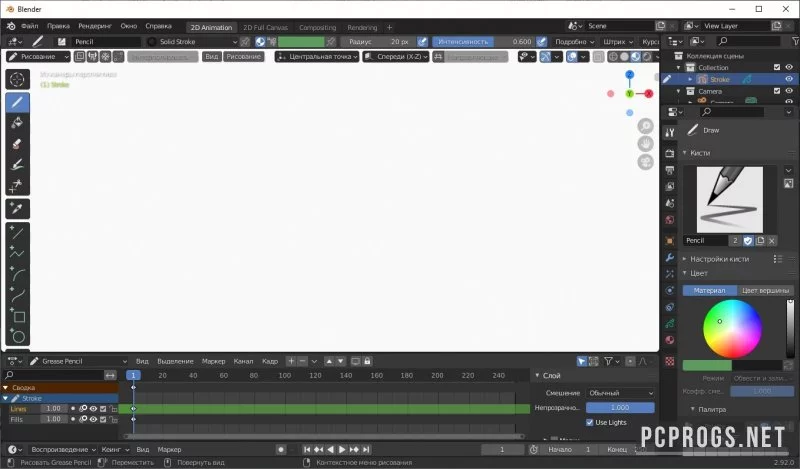Image resolution: width=800 pixels, height=469 pixels.
Task: Open the Рисование mode dropdown
Action: pos(38,57)
